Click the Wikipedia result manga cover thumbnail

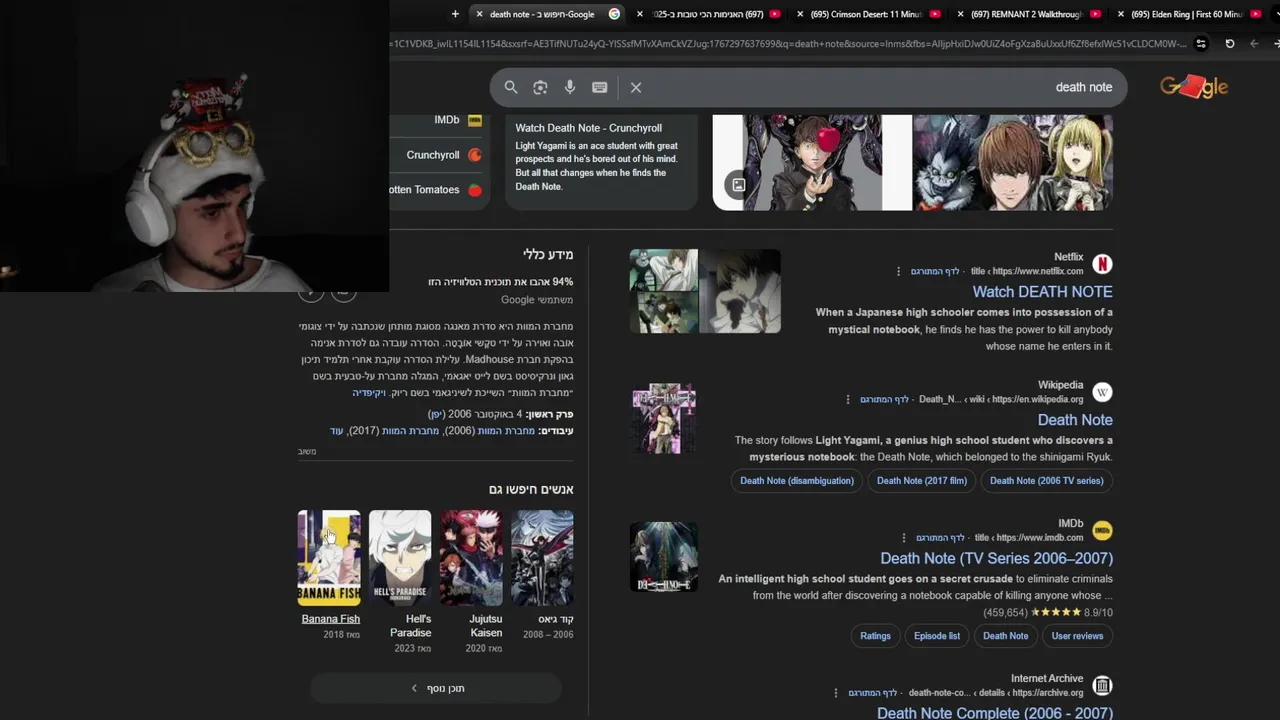[664, 419]
